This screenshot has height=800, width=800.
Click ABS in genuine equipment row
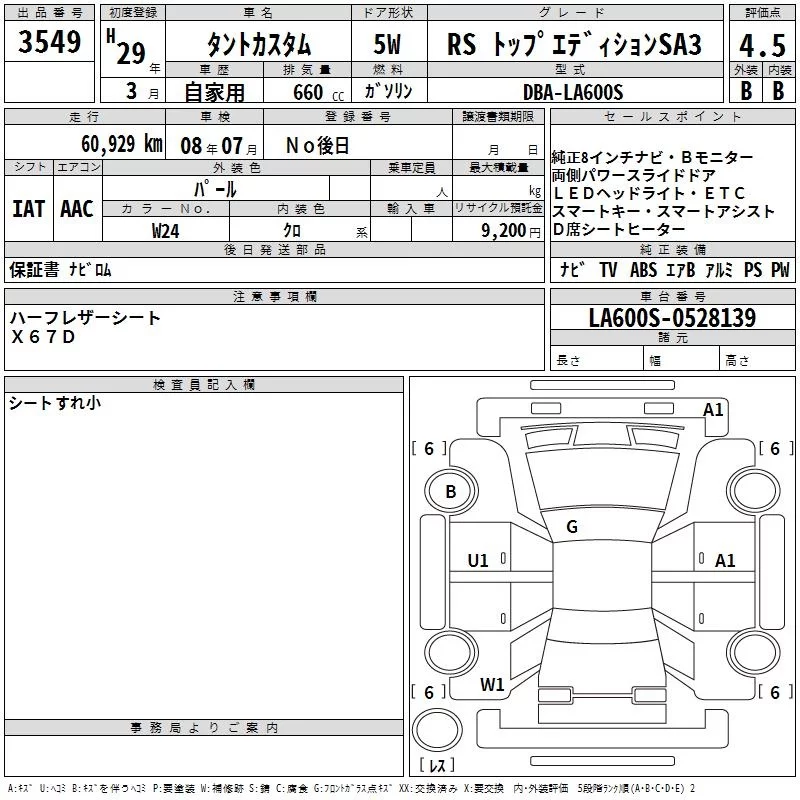coord(643,269)
